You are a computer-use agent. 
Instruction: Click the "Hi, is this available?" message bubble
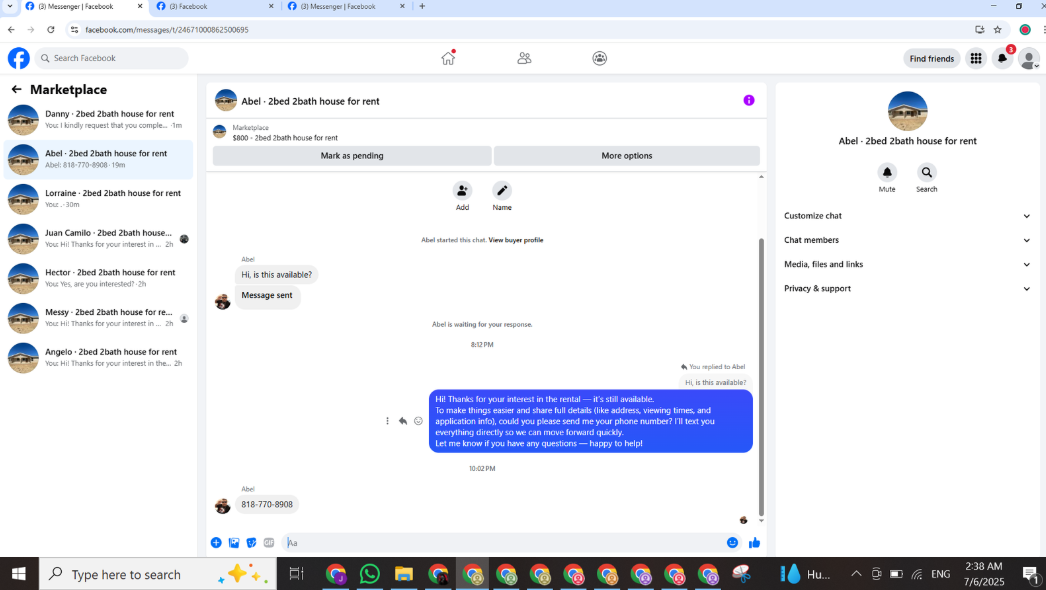[276, 274]
